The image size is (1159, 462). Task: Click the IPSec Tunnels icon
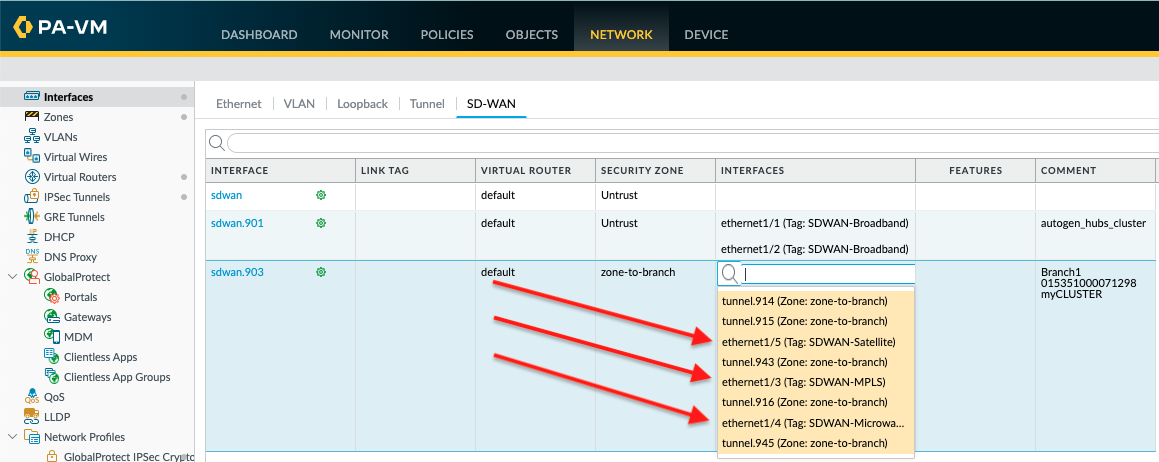(x=32, y=197)
